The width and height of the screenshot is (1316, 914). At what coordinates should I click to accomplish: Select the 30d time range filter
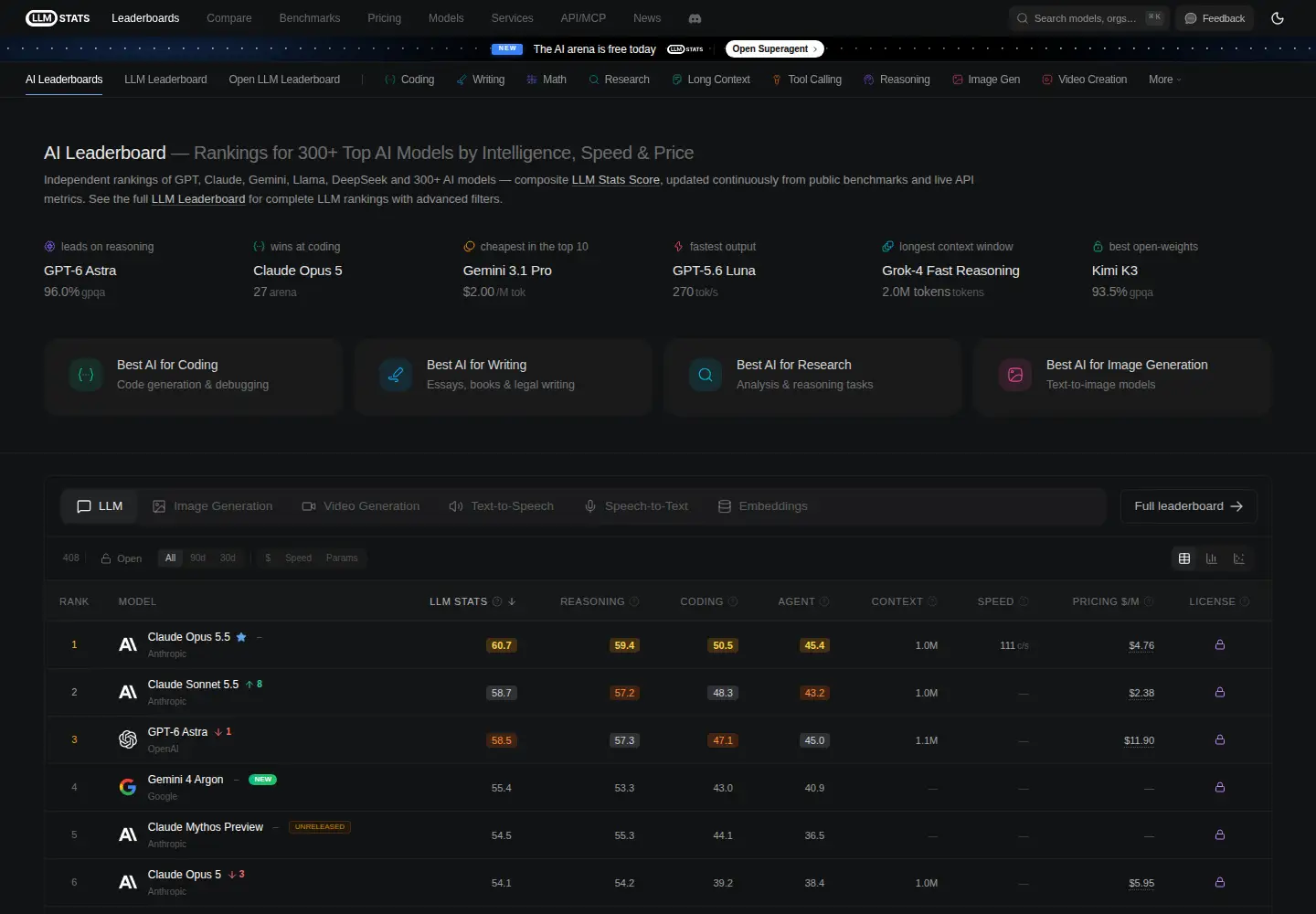tap(228, 558)
